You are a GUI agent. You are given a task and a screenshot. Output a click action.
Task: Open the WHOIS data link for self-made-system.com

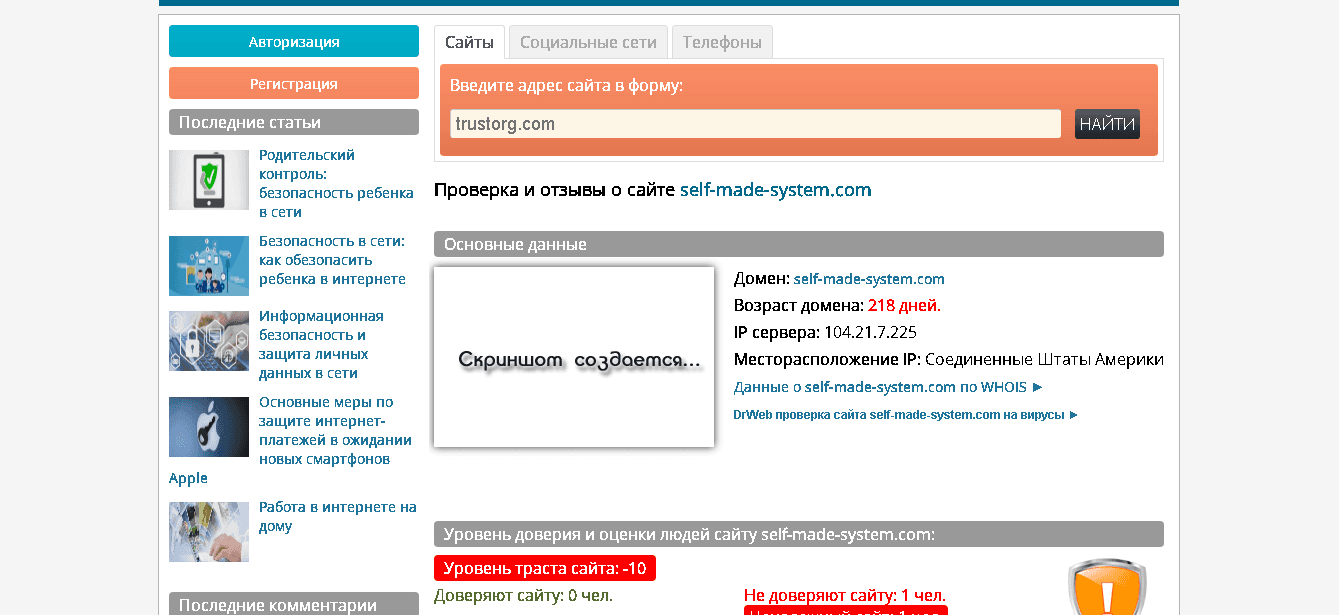click(888, 387)
